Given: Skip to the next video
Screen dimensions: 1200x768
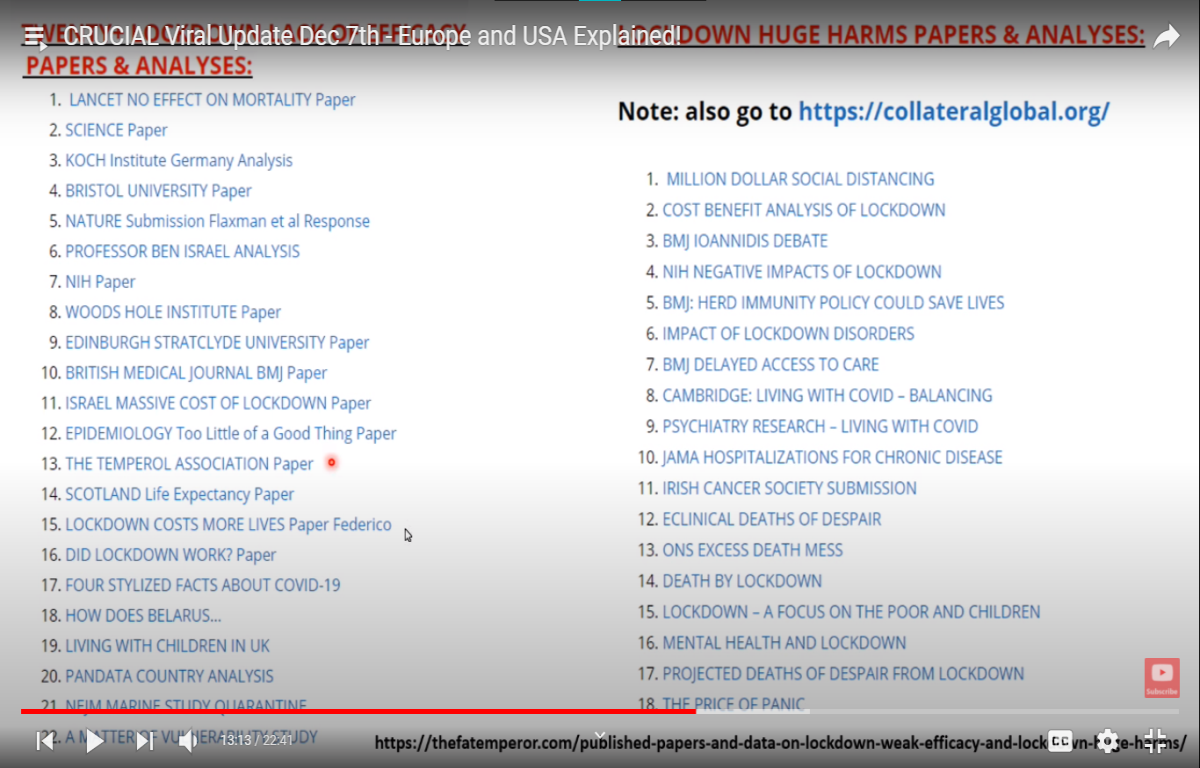Looking at the screenshot, I should point(145,741).
